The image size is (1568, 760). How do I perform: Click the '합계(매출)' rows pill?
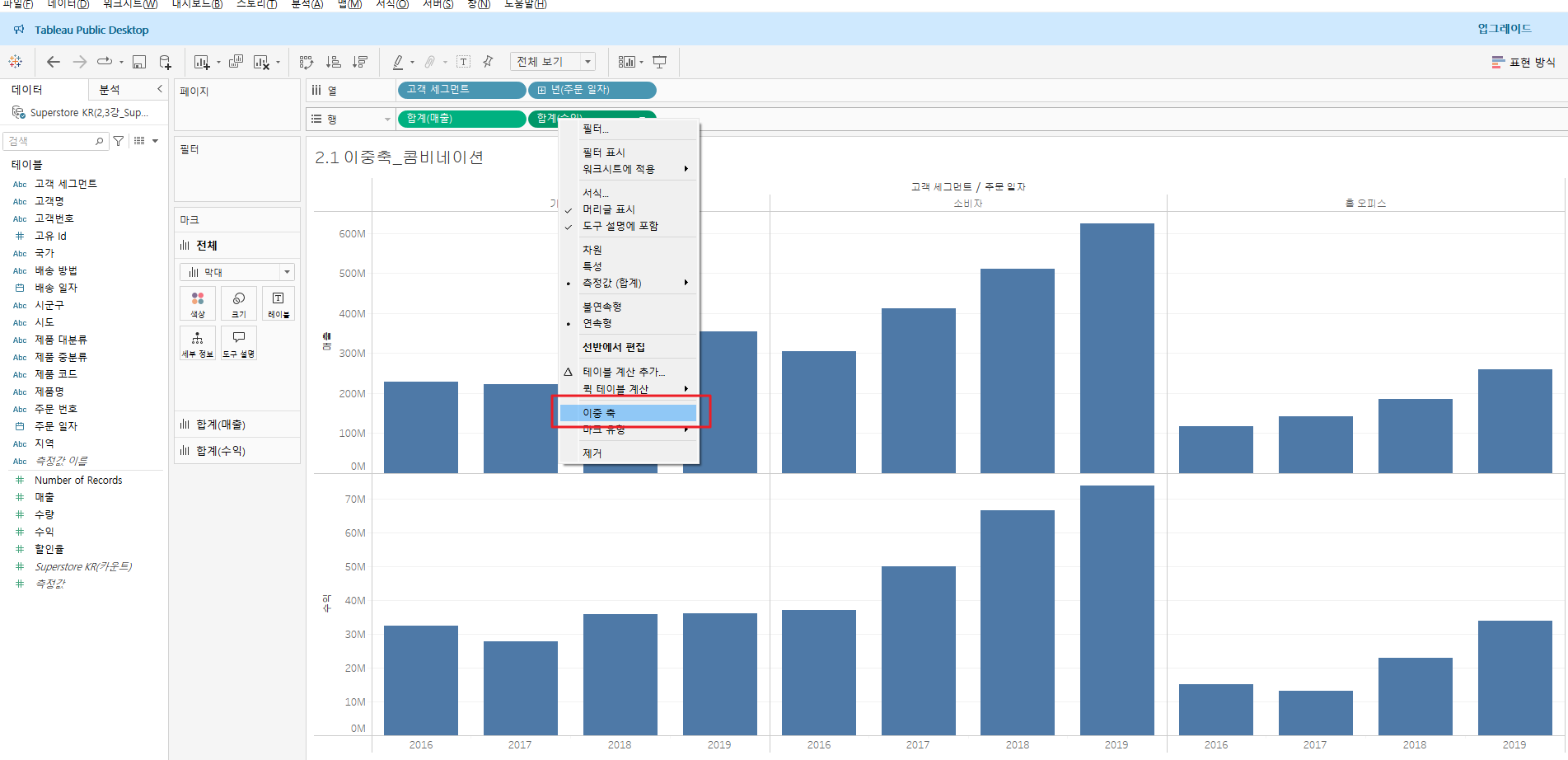click(x=462, y=119)
